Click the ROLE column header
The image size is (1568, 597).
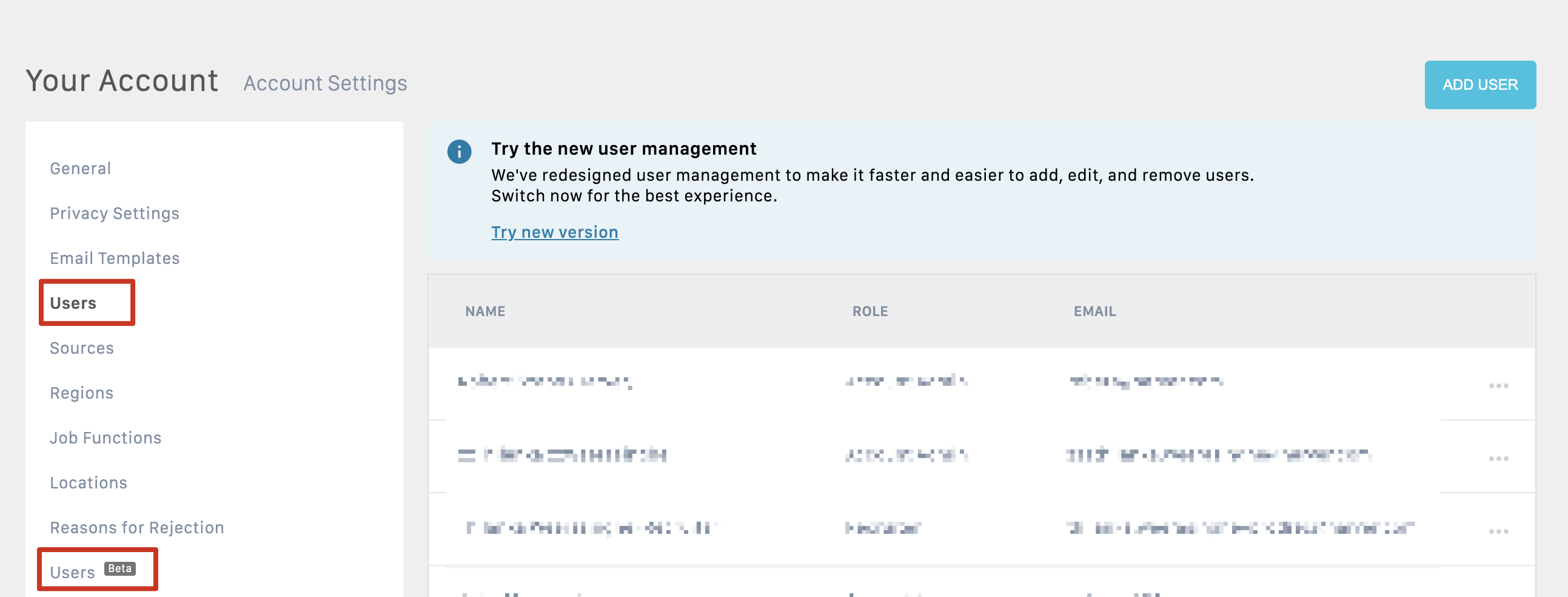click(x=870, y=311)
